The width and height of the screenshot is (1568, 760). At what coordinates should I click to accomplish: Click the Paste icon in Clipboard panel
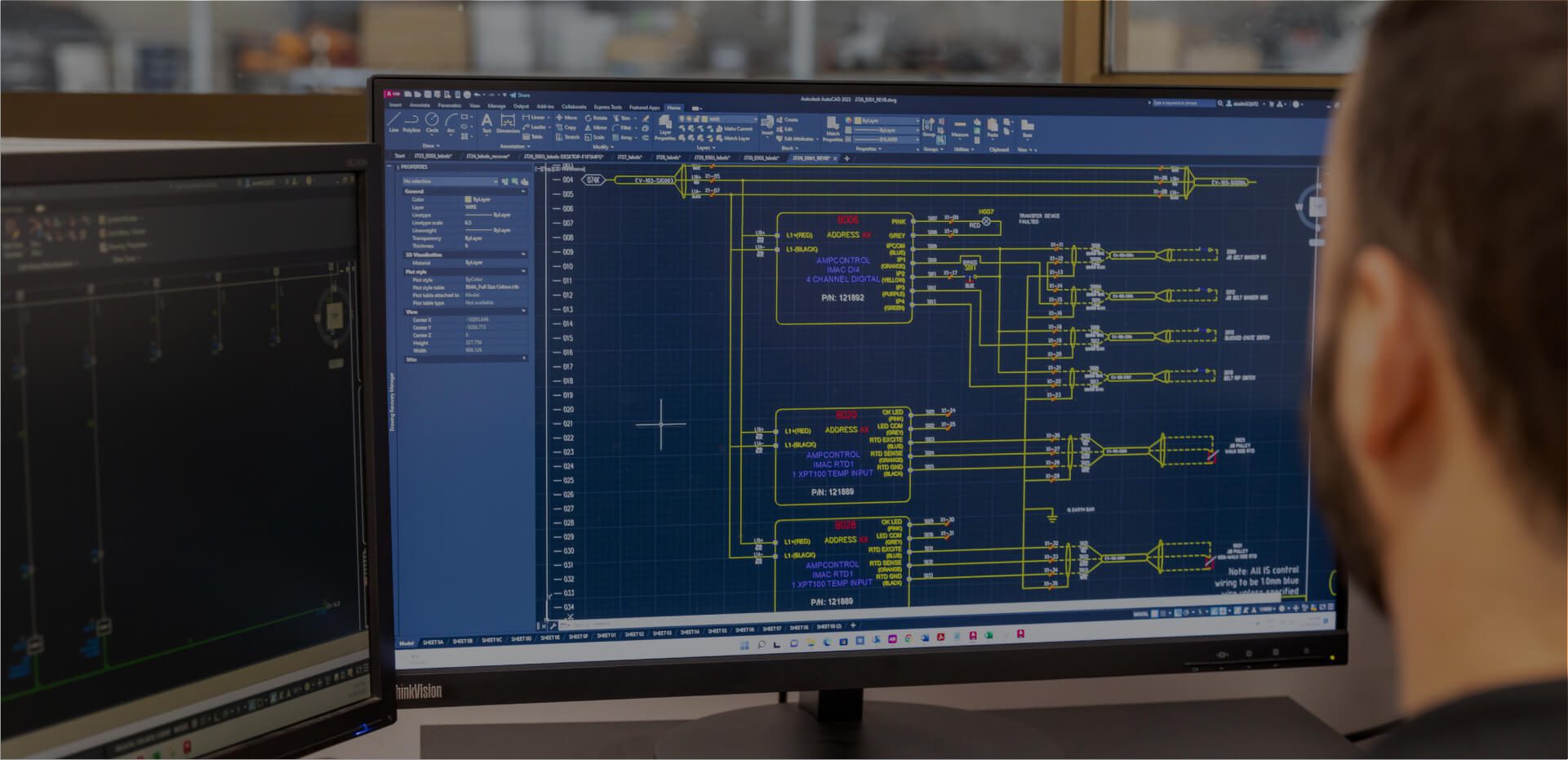(x=993, y=126)
